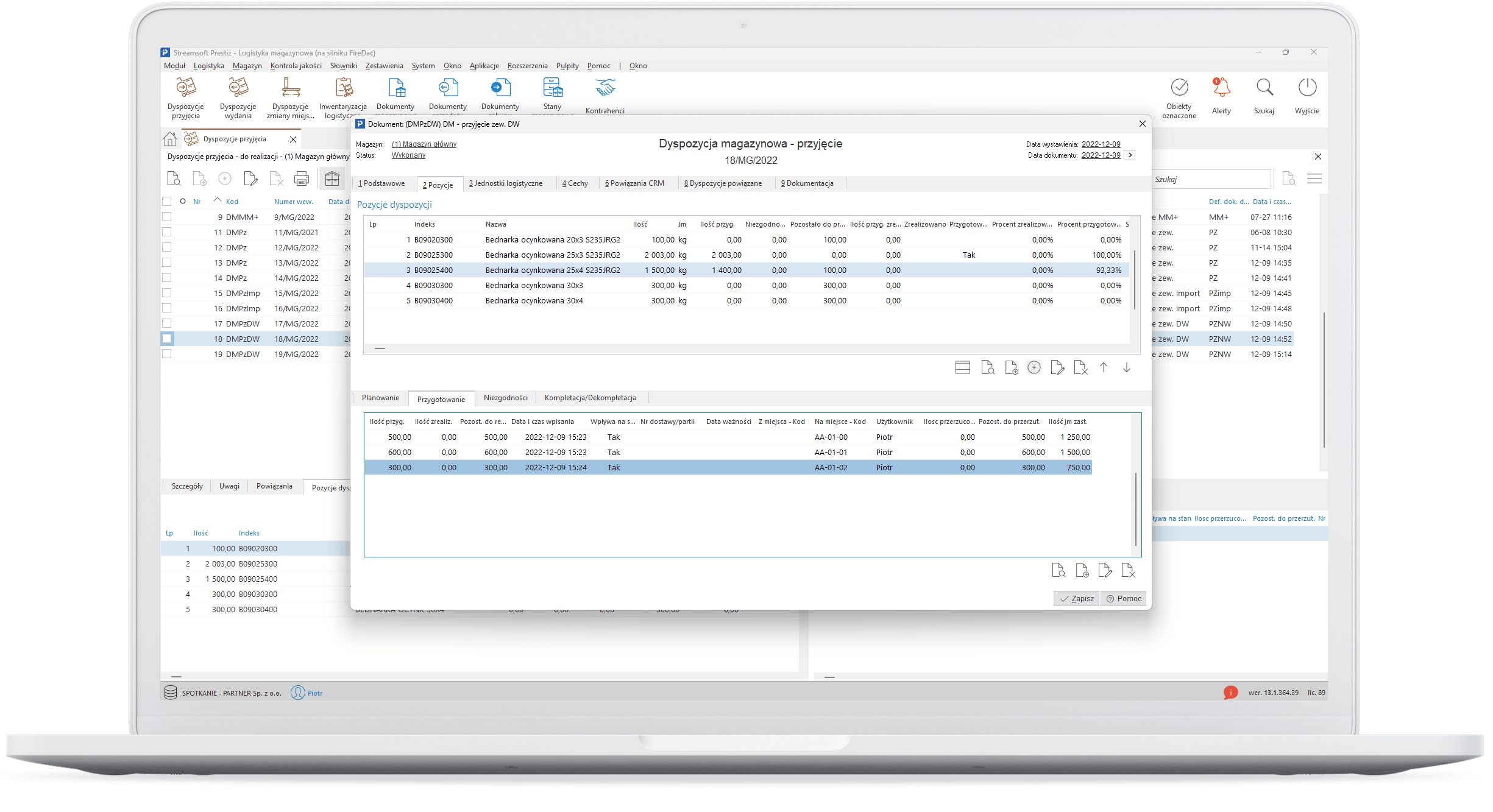
Task: Check the row 9 DMMM+ checkbox
Action: (x=167, y=217)
